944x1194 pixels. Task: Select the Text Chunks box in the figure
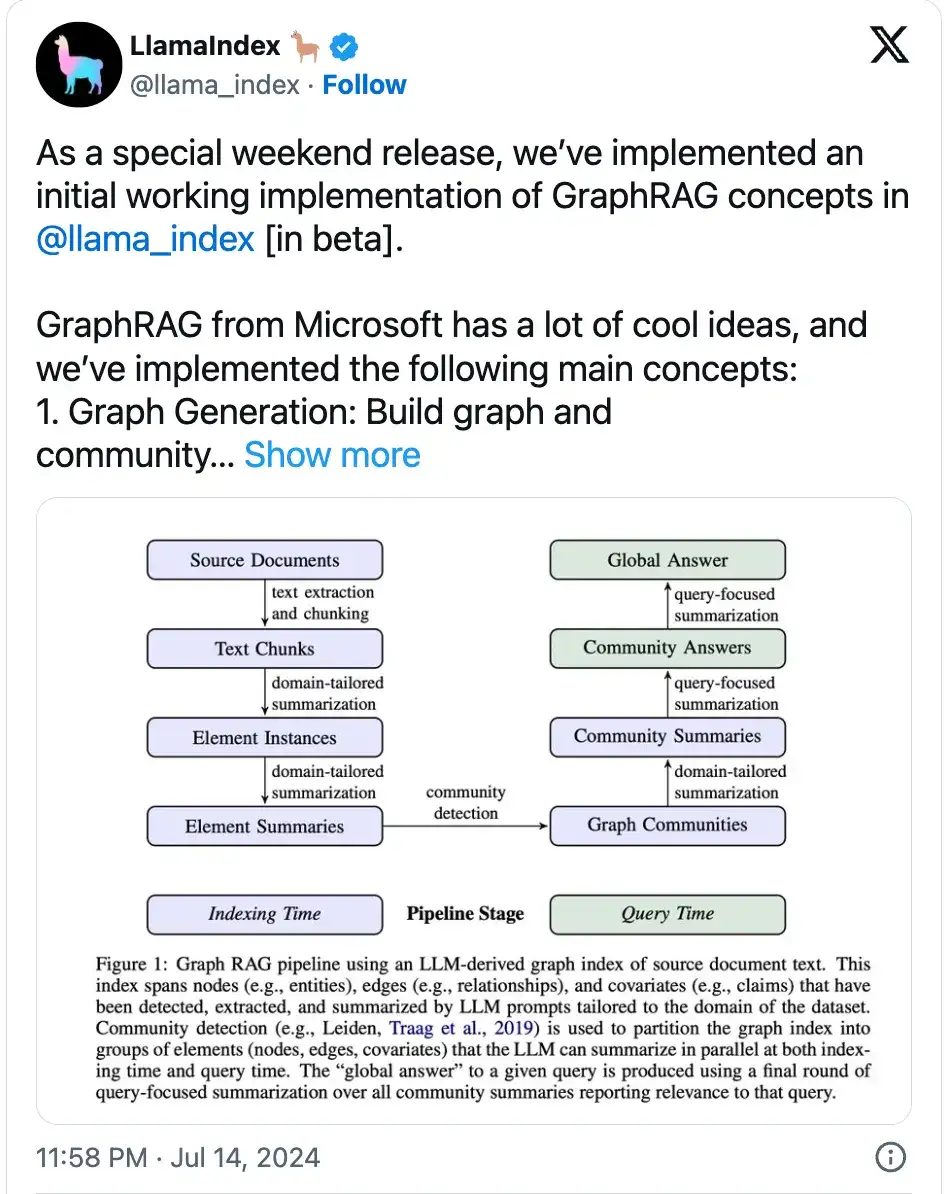[264, 648]
